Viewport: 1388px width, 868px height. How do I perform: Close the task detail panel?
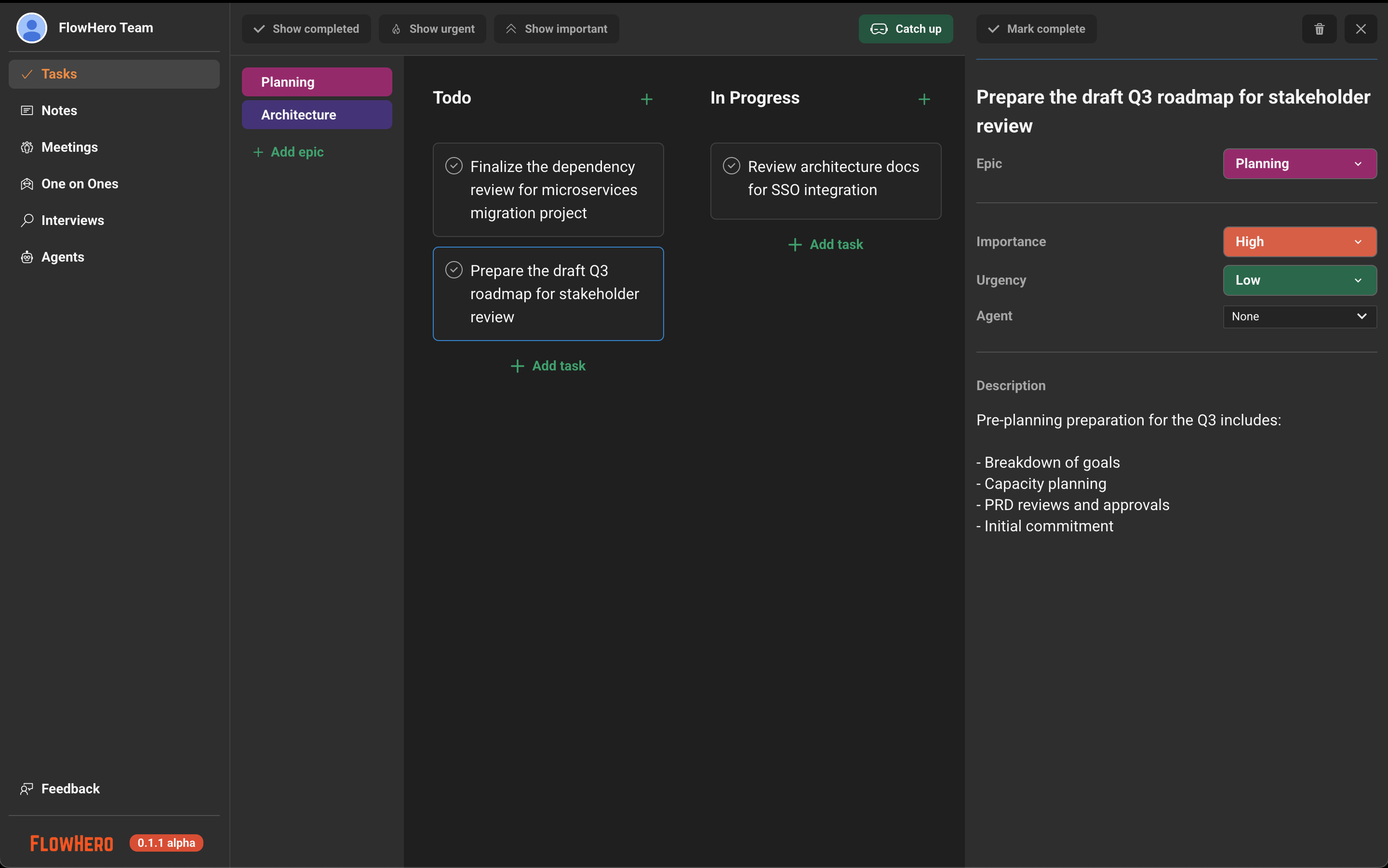tap(1360, 29)
